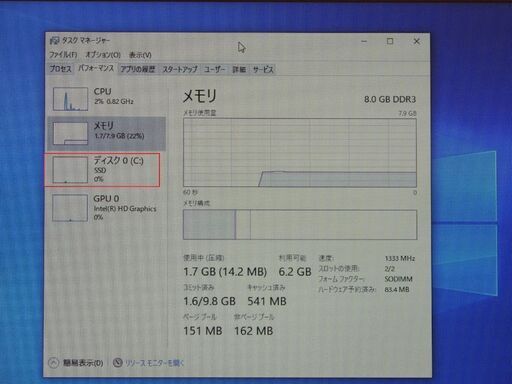Click the memory composition bar
The height and width of the screenshot is (384, 512).
click(300, 225)
